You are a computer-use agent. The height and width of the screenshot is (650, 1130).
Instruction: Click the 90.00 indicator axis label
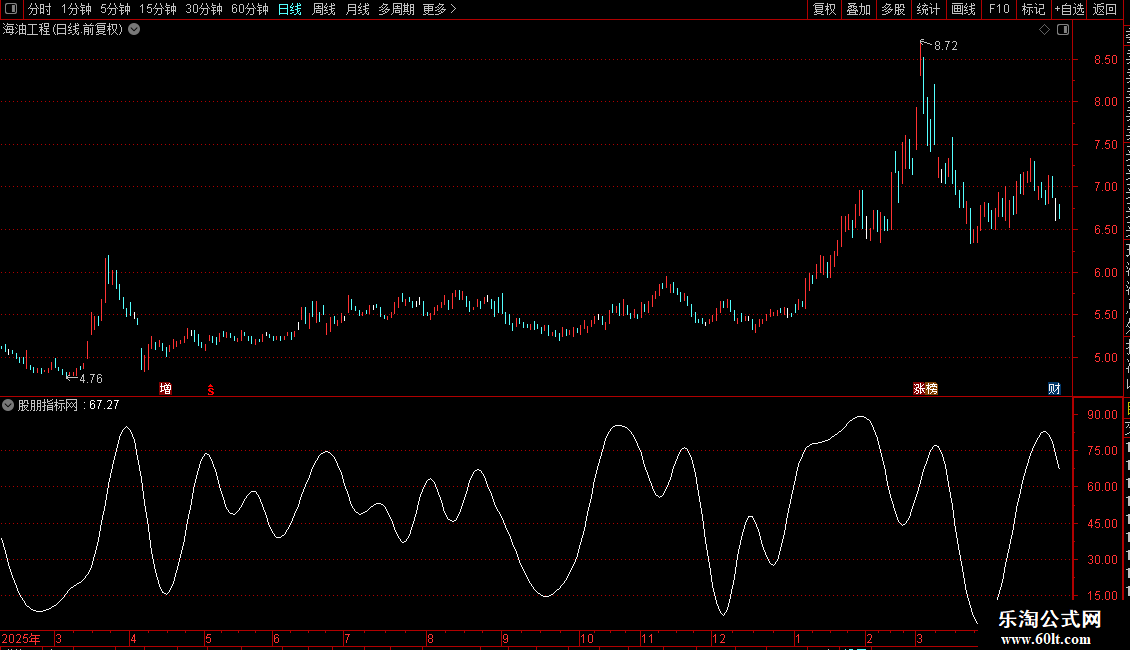pyautogui.click(x=1103, y=415)
